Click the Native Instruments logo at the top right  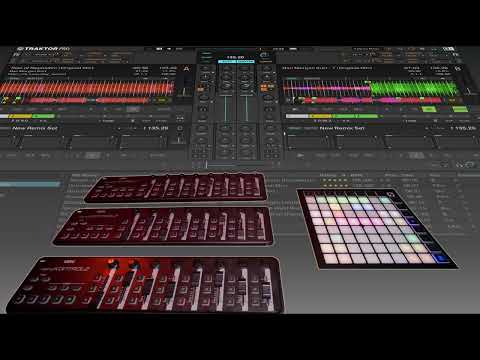coord(448,49)
